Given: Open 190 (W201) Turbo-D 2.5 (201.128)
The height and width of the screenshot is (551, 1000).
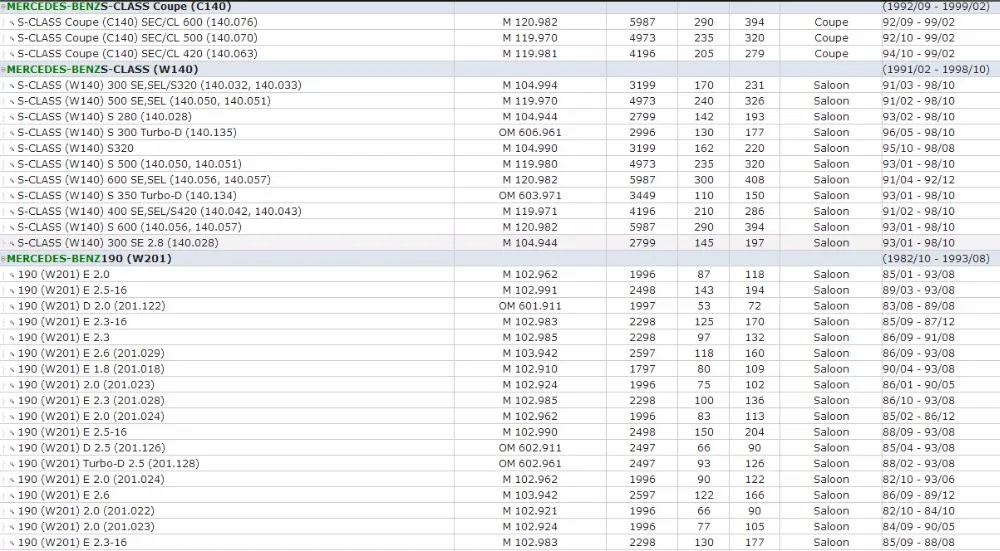Looking at the screenshot, I should (108, 464).
